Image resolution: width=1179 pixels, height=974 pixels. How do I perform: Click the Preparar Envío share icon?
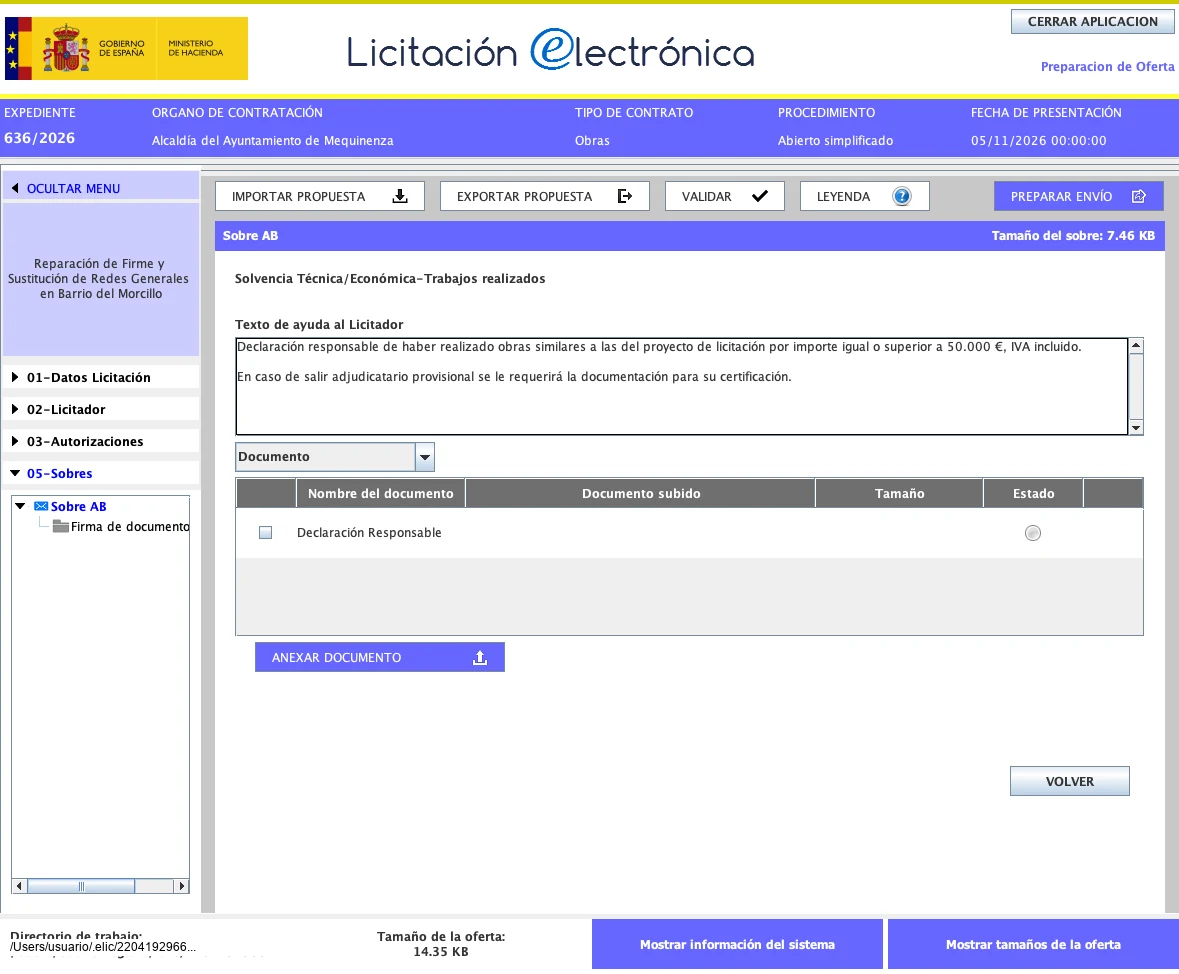(x=1138, y=196)
